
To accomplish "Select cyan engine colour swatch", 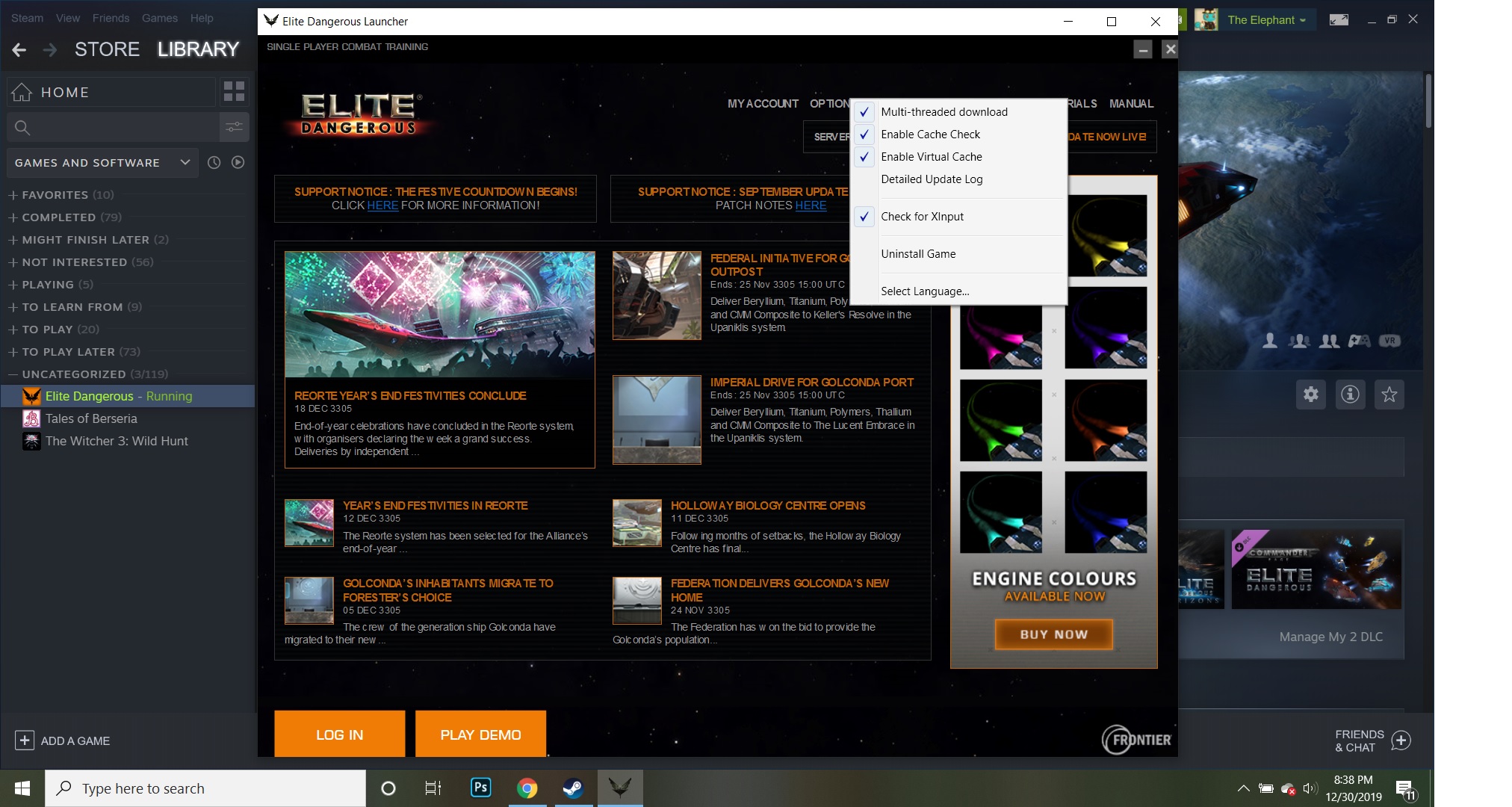I will (x=1001, y=512).
